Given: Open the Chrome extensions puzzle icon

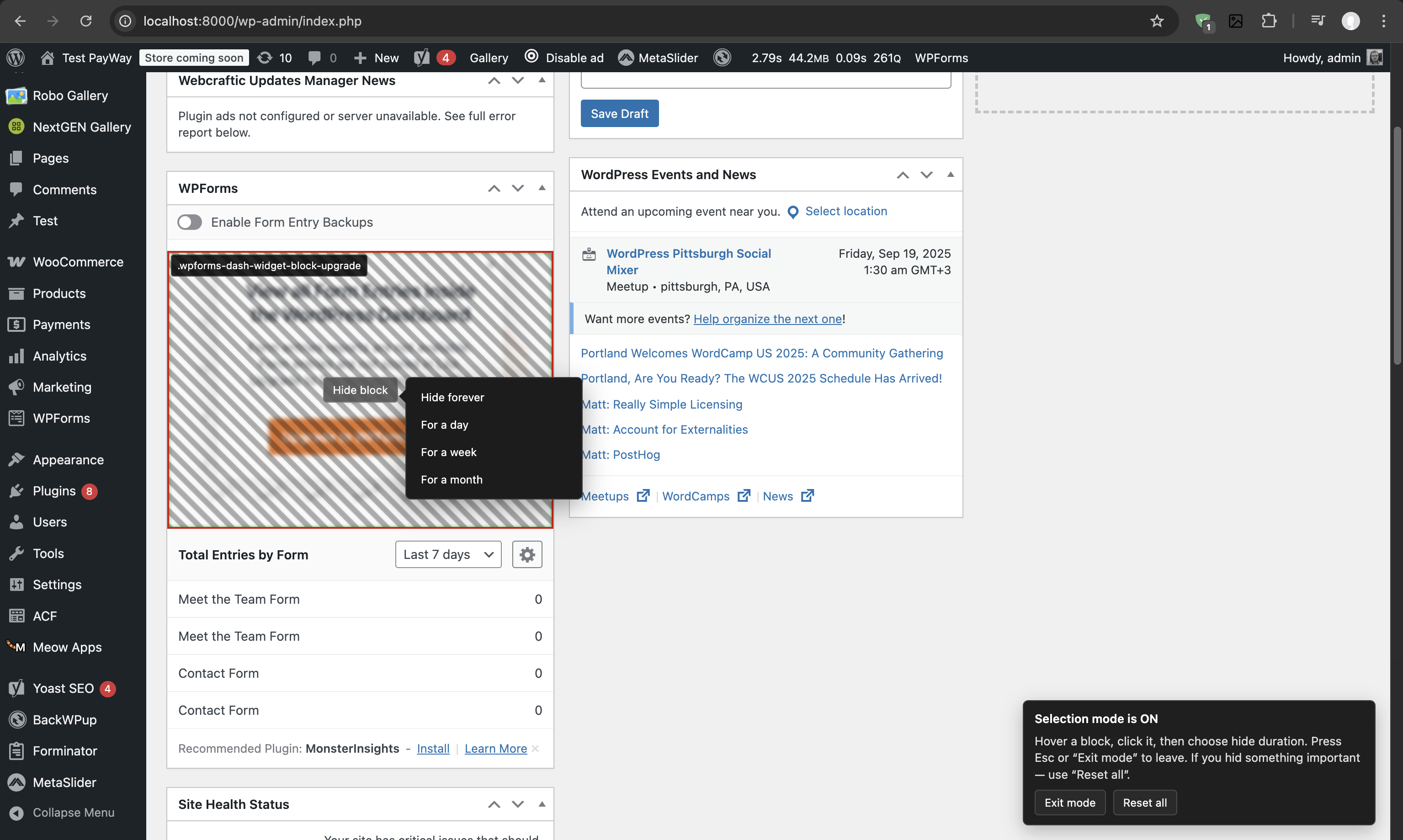Looking at the screenshot, I should [x=1269, y=21].
